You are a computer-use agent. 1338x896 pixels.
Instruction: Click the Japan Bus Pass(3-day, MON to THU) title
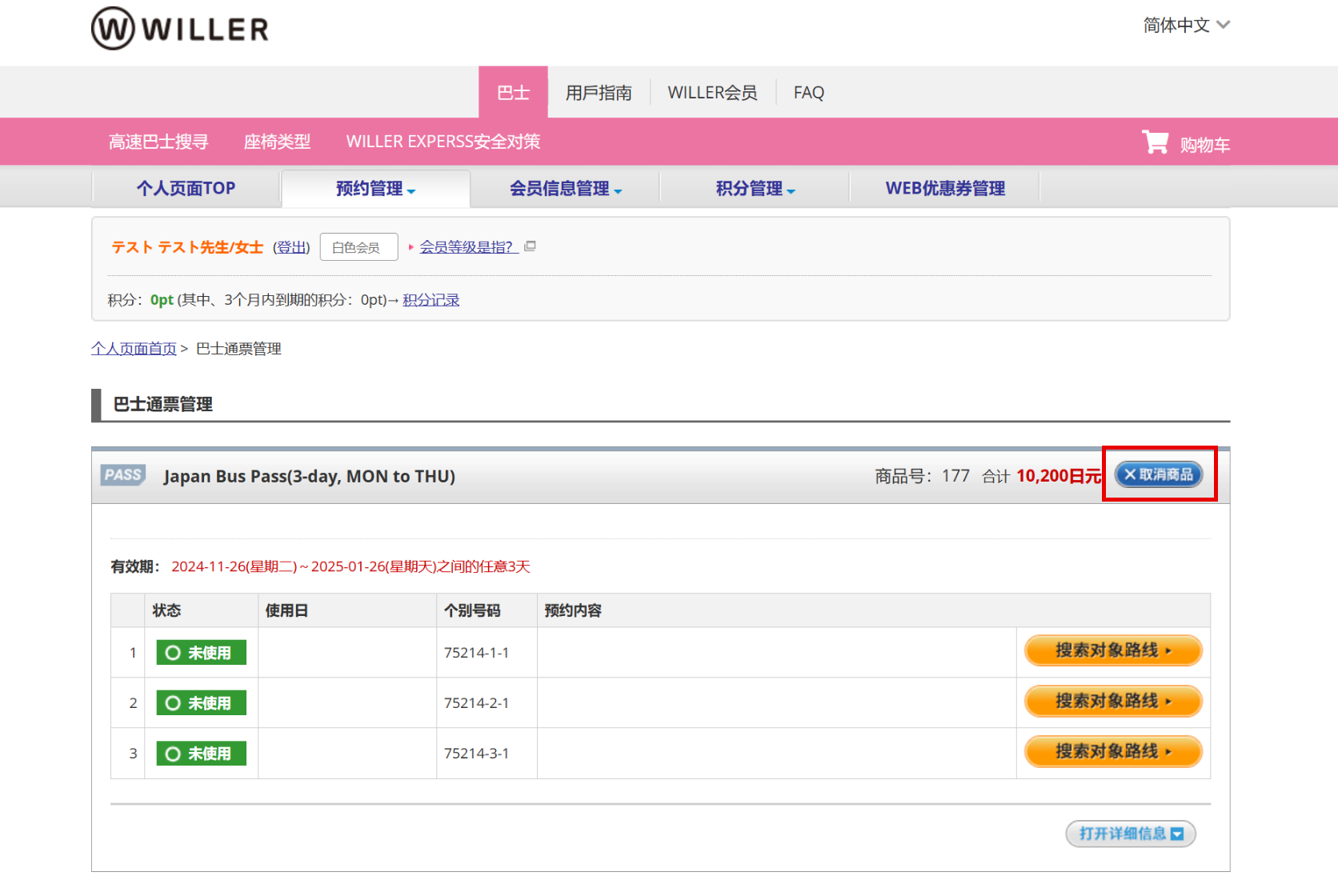(x=309, y=476)
